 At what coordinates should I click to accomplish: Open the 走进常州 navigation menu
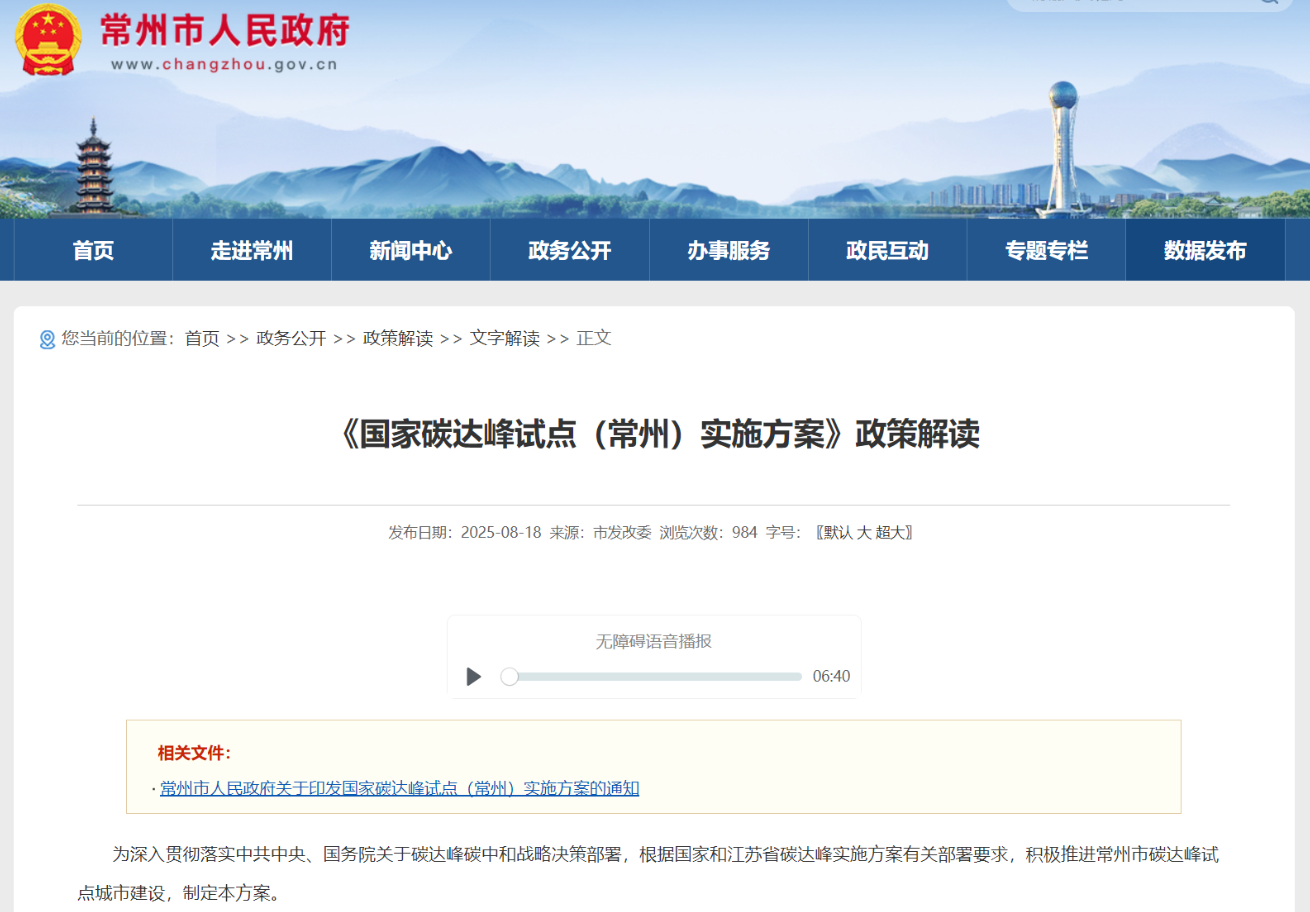[251, 250]
